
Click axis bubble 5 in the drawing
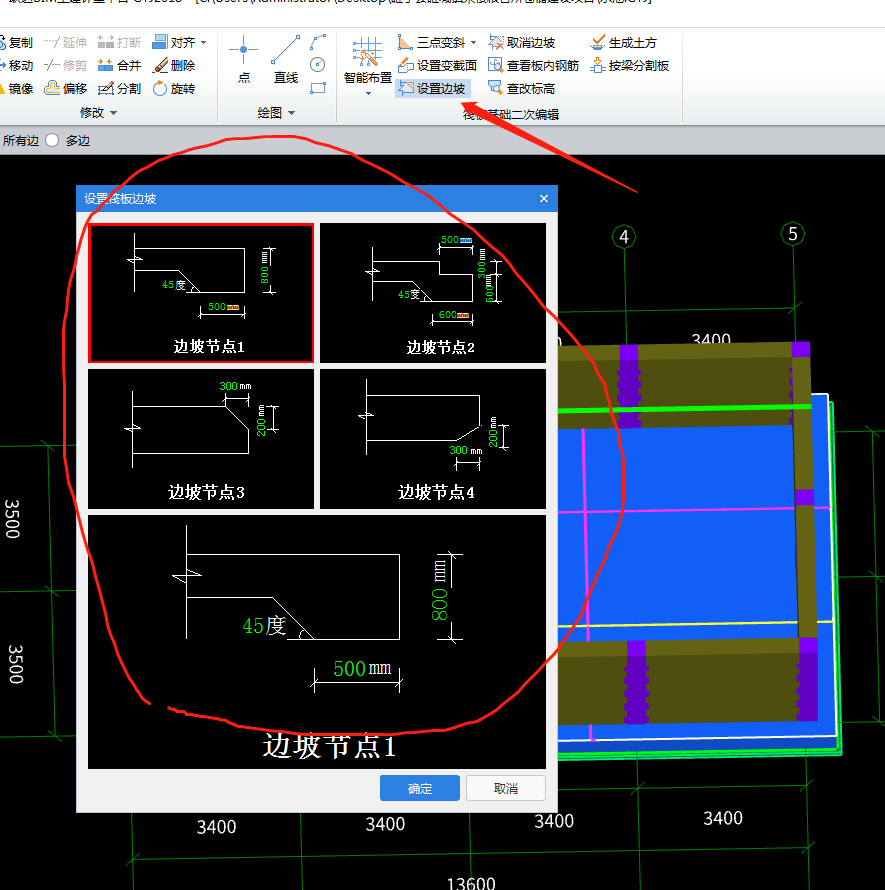click(x=792, y=234)
